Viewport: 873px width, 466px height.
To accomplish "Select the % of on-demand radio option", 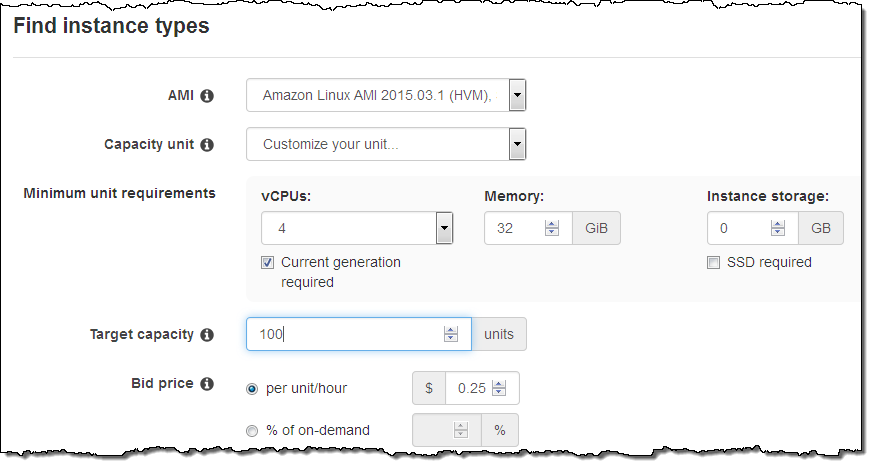I will 252,431.
